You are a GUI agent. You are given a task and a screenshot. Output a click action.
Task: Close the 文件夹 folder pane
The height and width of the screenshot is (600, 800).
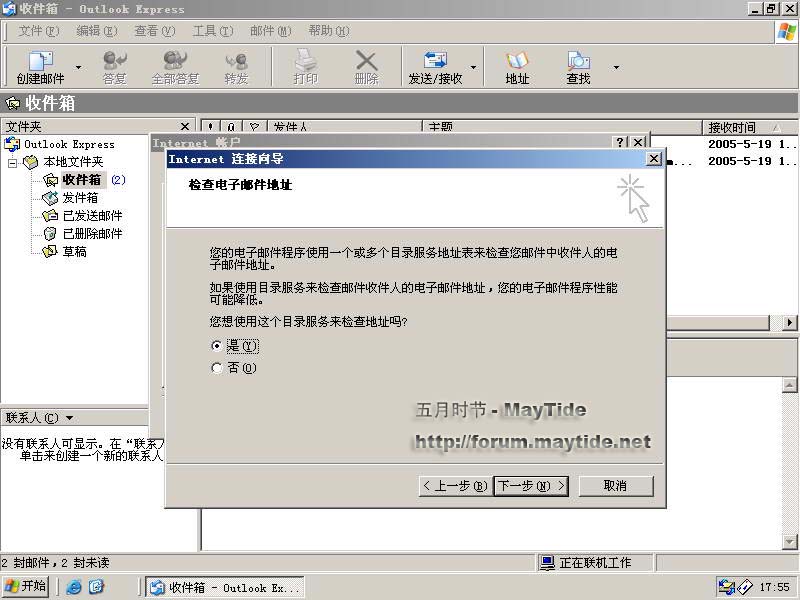point(185,126)
